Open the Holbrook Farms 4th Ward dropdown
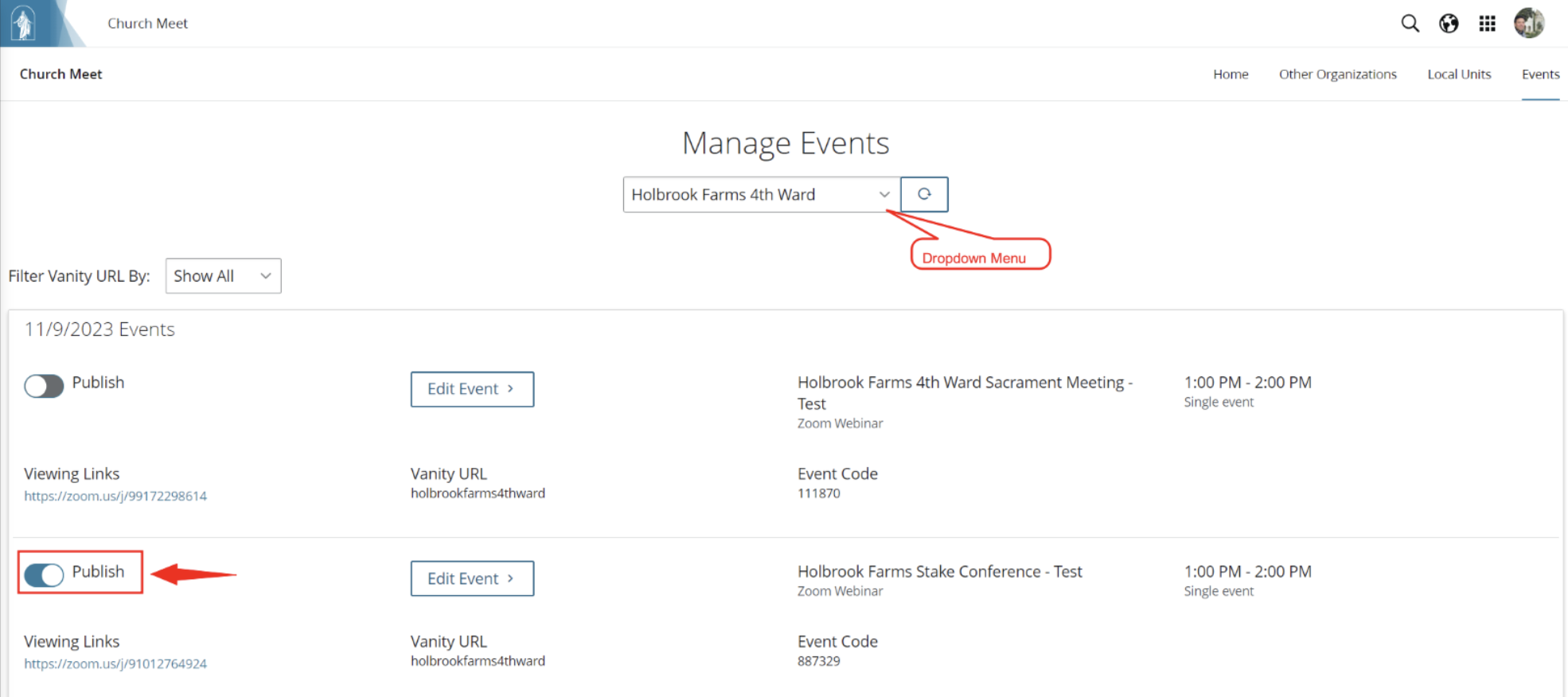 [762, 194]
